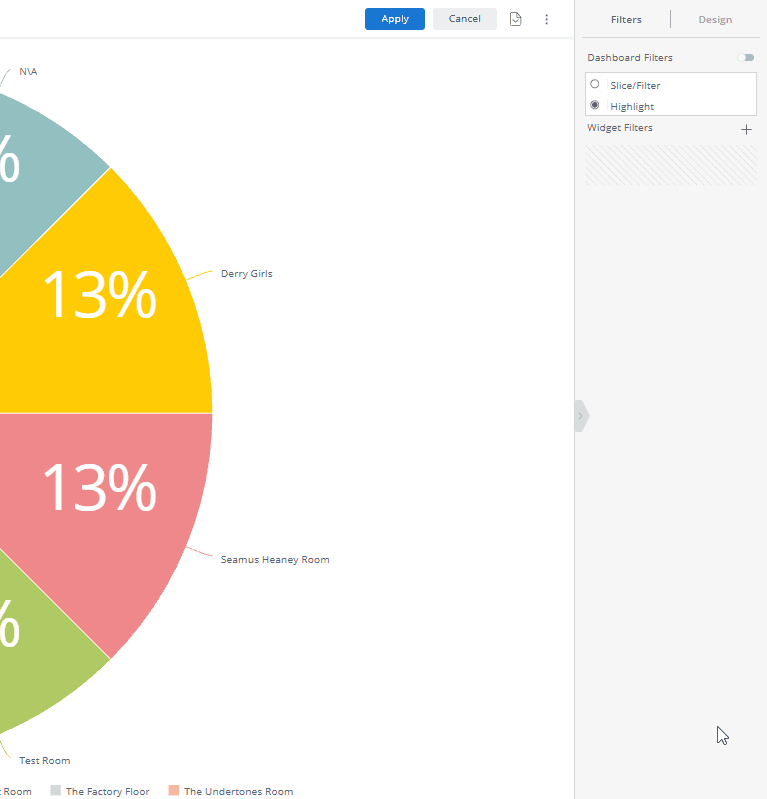The height and width of the screenshot is (799, 767).
Task: Add a widget filter with plus icon
Action: (746, 129)
